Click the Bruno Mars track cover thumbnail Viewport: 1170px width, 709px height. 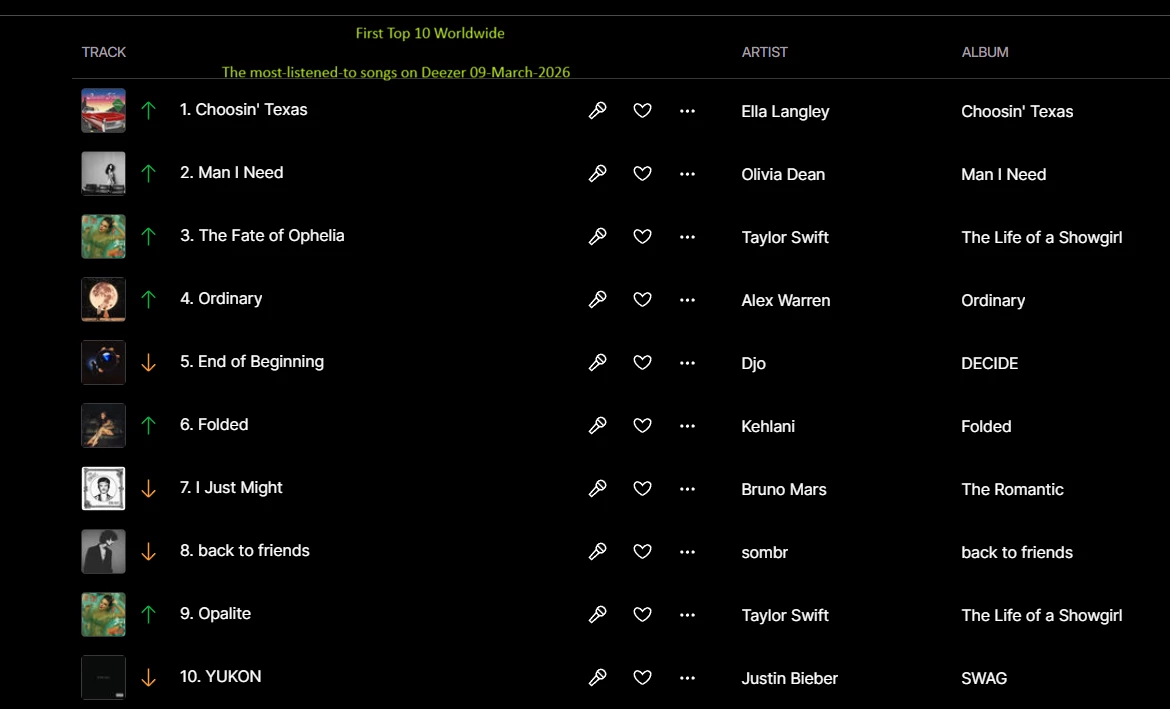(x=104, y=489)
